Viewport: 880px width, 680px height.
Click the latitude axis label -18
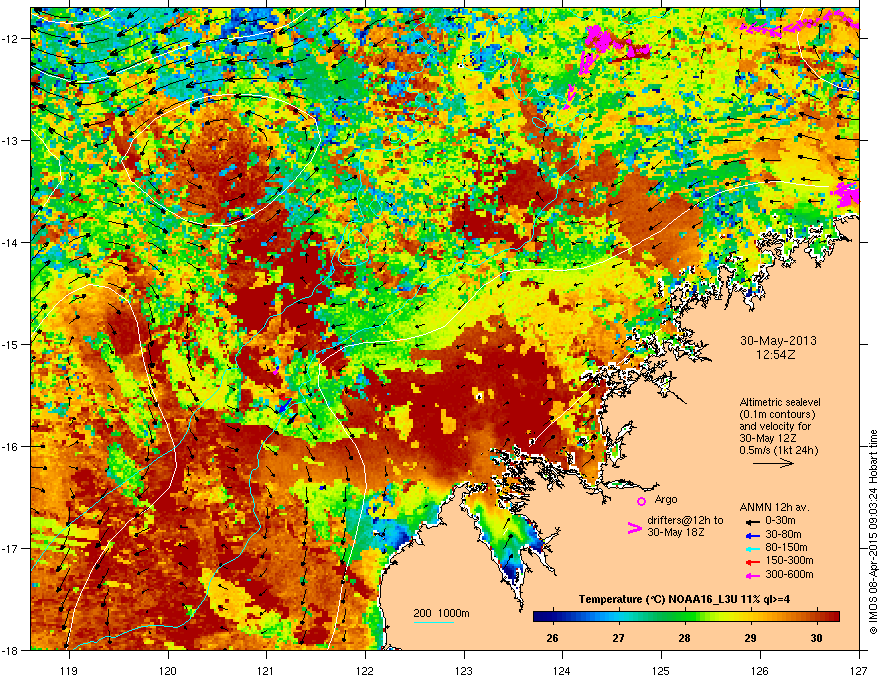[11, 650]
